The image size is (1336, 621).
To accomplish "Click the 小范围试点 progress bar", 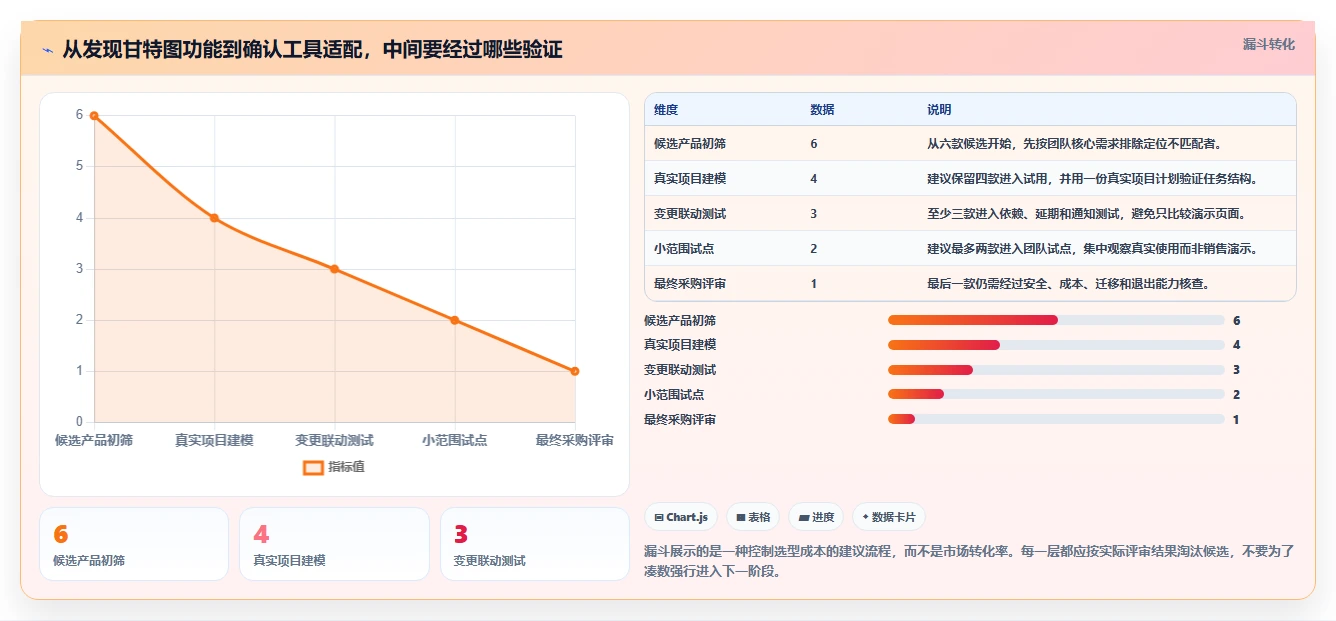I will point(1056,394).
